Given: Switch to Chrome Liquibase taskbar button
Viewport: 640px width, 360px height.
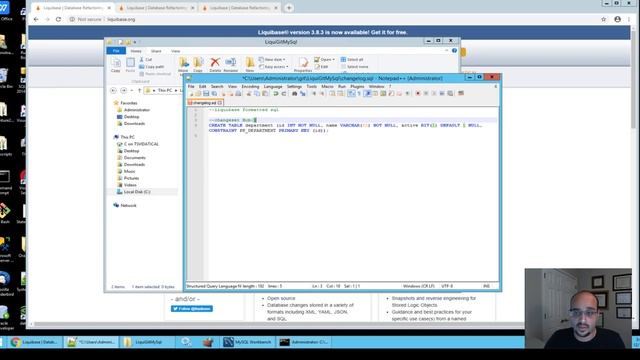Looking at the screenshot, I should tap(35, 342).
